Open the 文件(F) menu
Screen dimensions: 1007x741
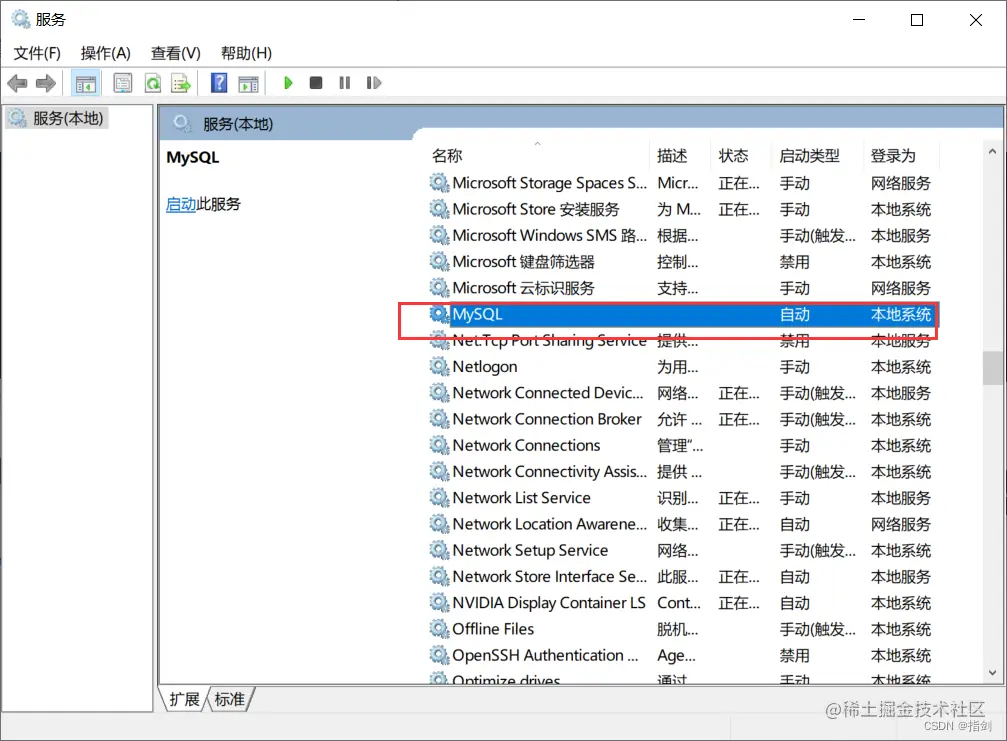coord(37,53)
